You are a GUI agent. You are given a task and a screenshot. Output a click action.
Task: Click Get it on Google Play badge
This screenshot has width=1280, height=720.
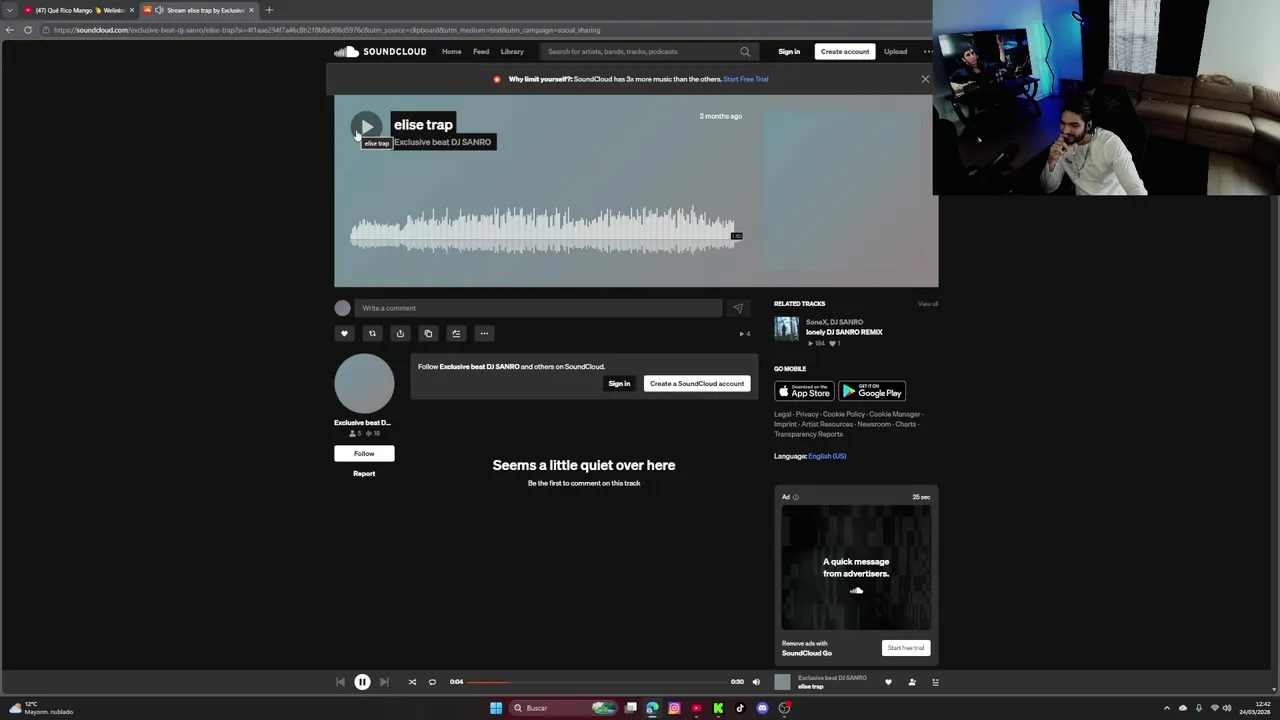(x=872, y=391)
